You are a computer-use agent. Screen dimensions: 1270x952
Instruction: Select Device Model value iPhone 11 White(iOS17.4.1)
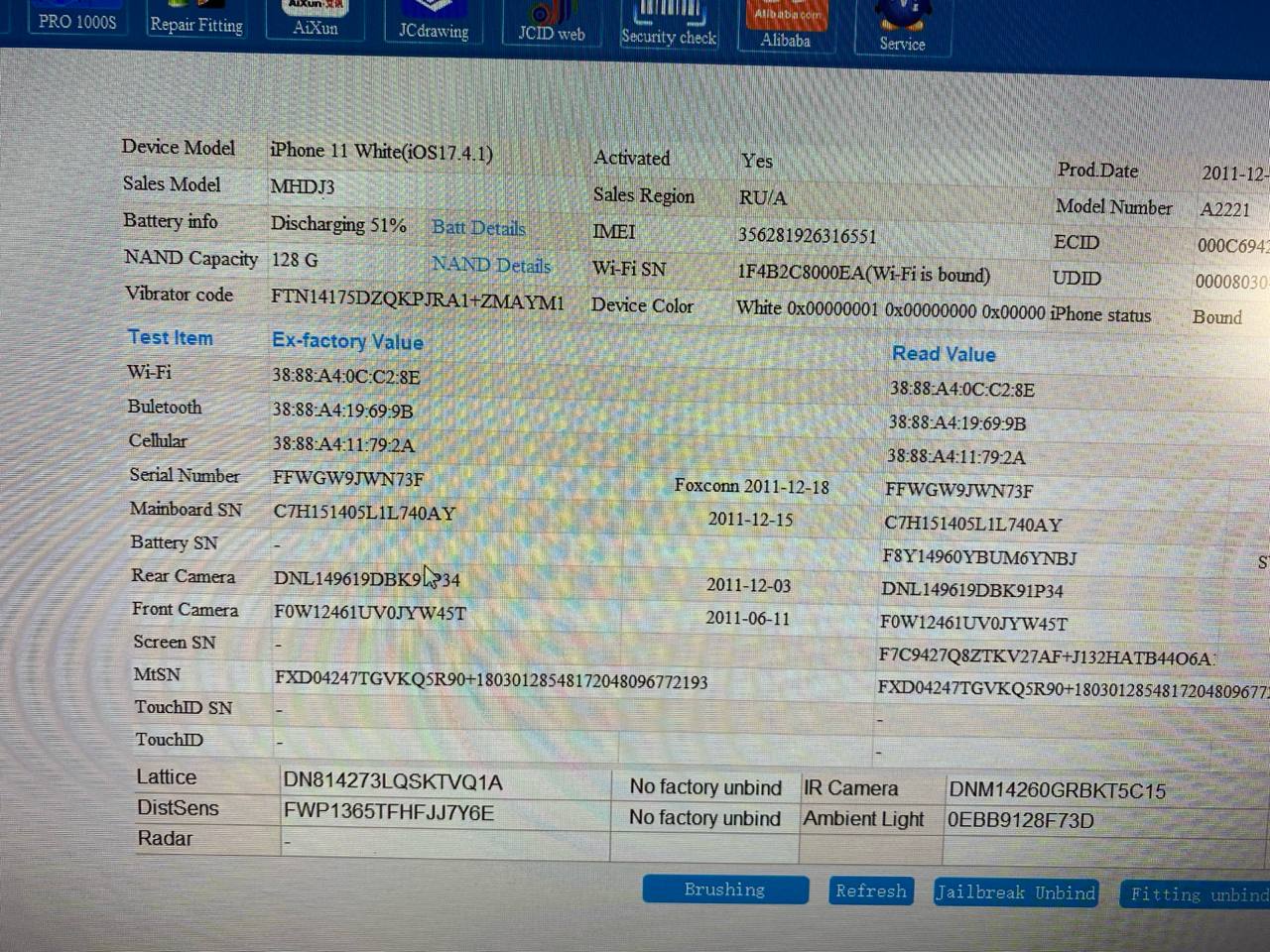click(x=381, y=152)
